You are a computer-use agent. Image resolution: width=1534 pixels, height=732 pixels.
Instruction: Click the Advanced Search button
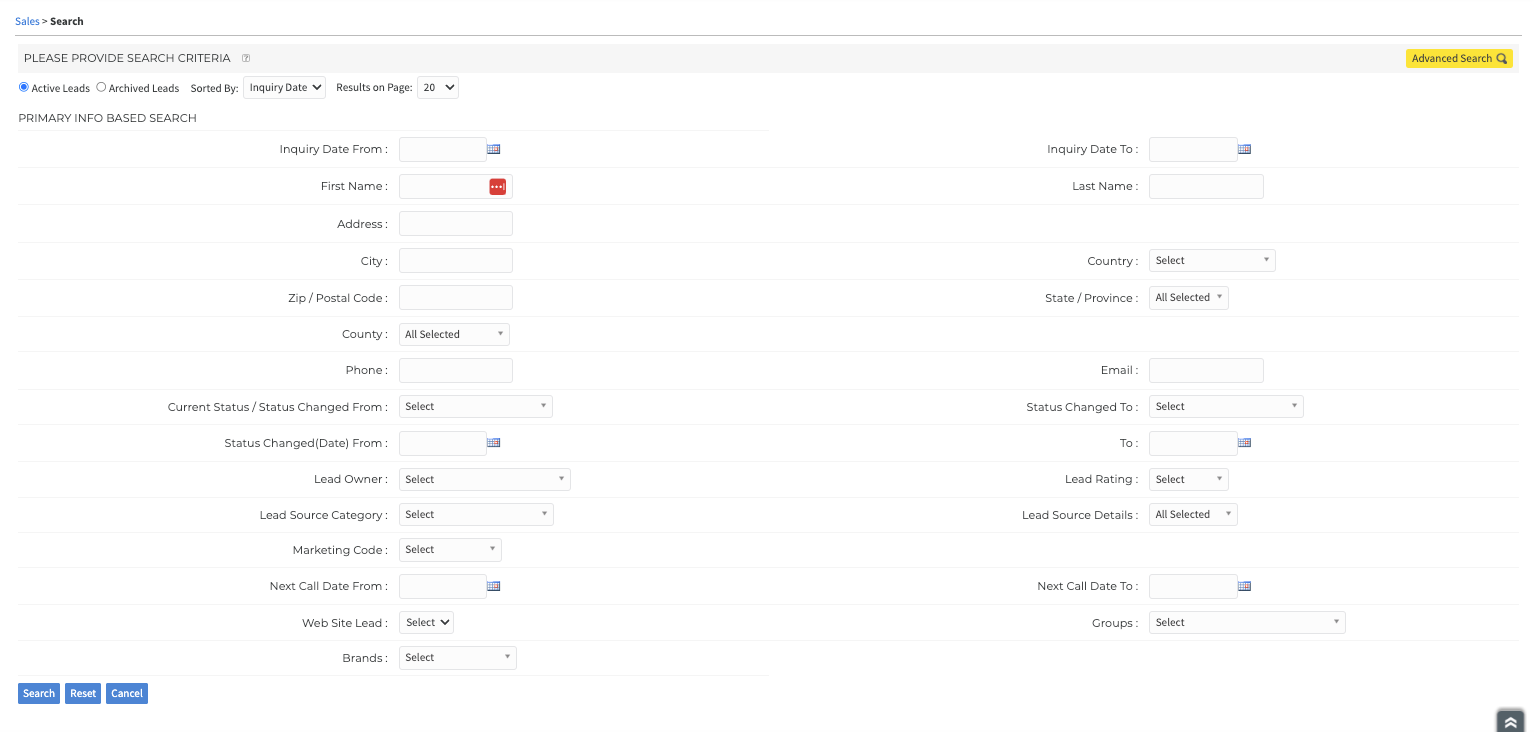(x=1458, y=59)
